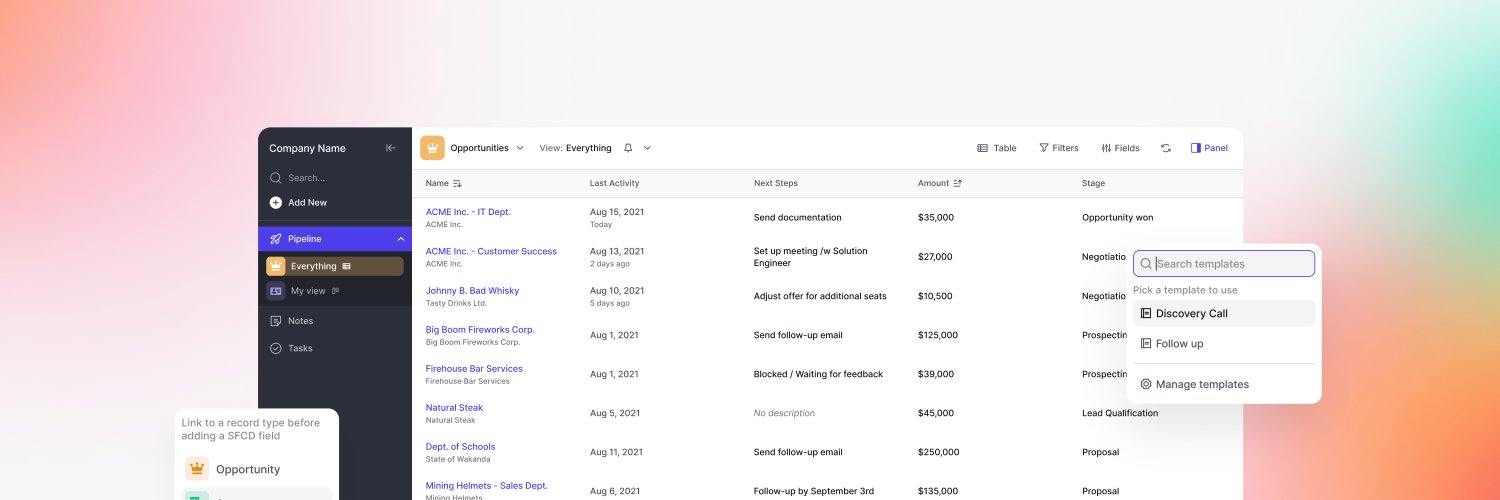Screen dimensions: 1500x500
Task: Toggle the Panel button
Action: [1209, 148]
